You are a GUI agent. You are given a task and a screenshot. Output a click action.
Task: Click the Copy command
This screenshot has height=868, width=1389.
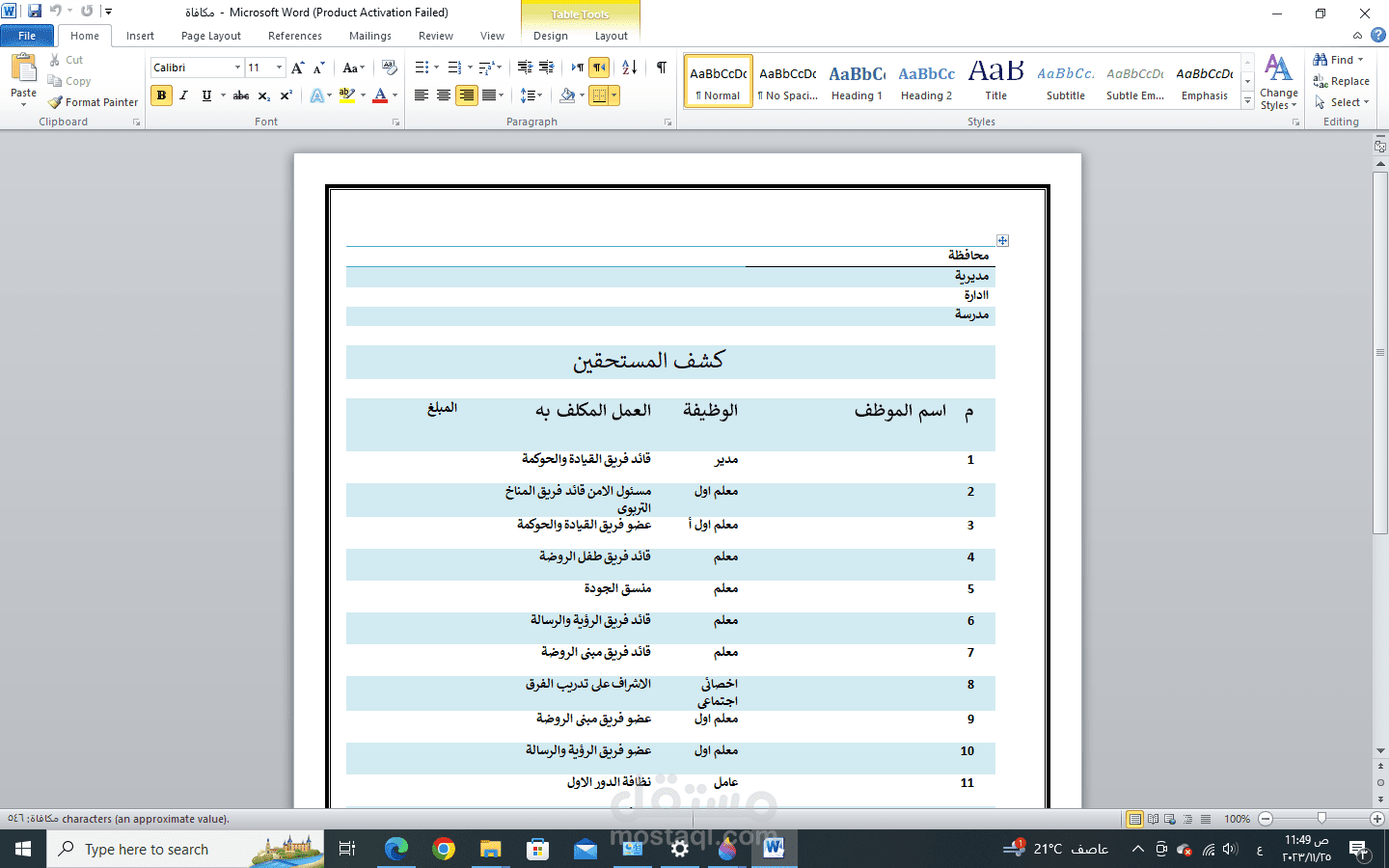69,81
